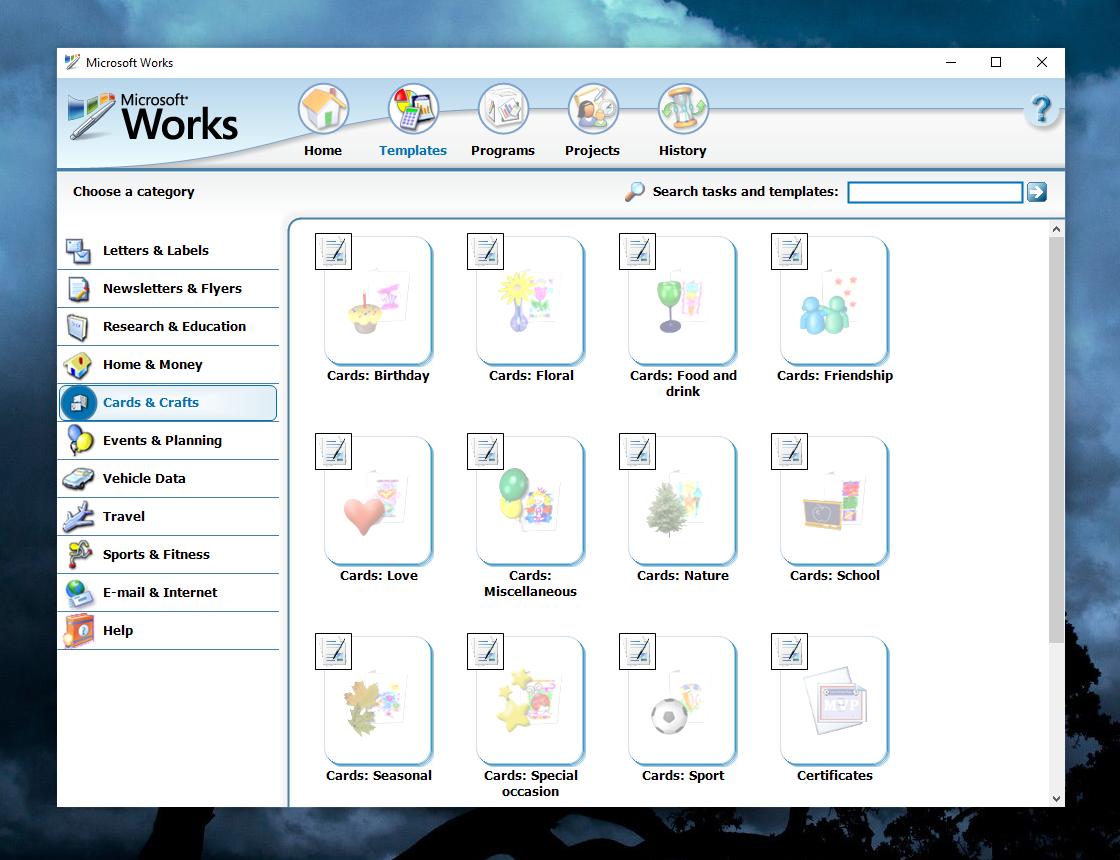View the History page

point(682,120)
